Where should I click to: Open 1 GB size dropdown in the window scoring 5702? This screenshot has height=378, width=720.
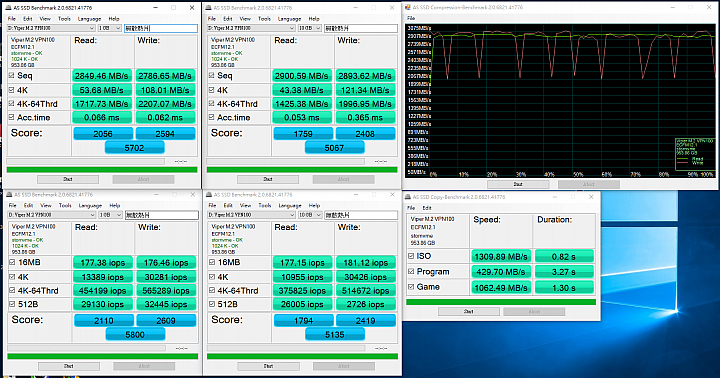110,28
